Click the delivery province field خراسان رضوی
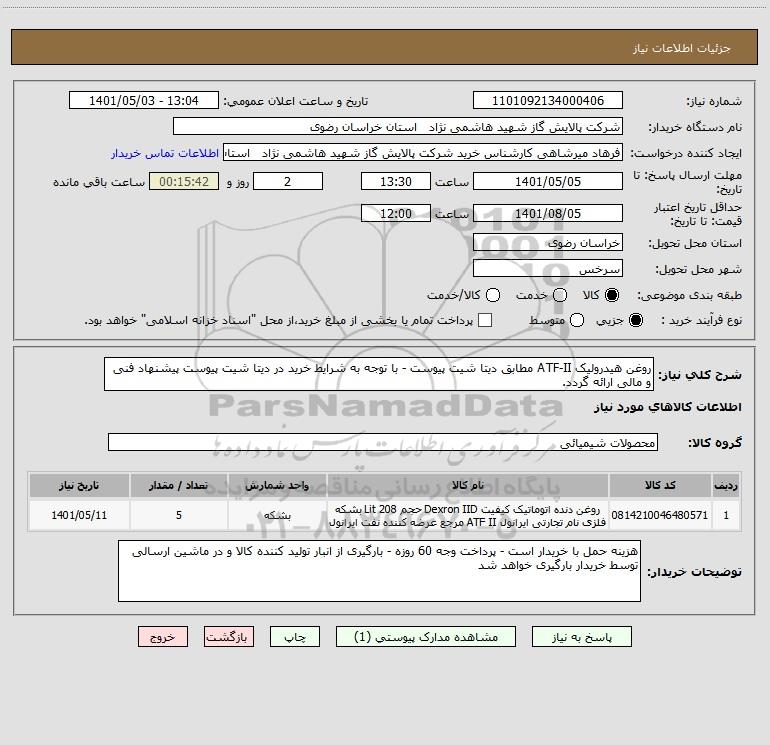This screenshot has width=770, height=745. (548, 243)
